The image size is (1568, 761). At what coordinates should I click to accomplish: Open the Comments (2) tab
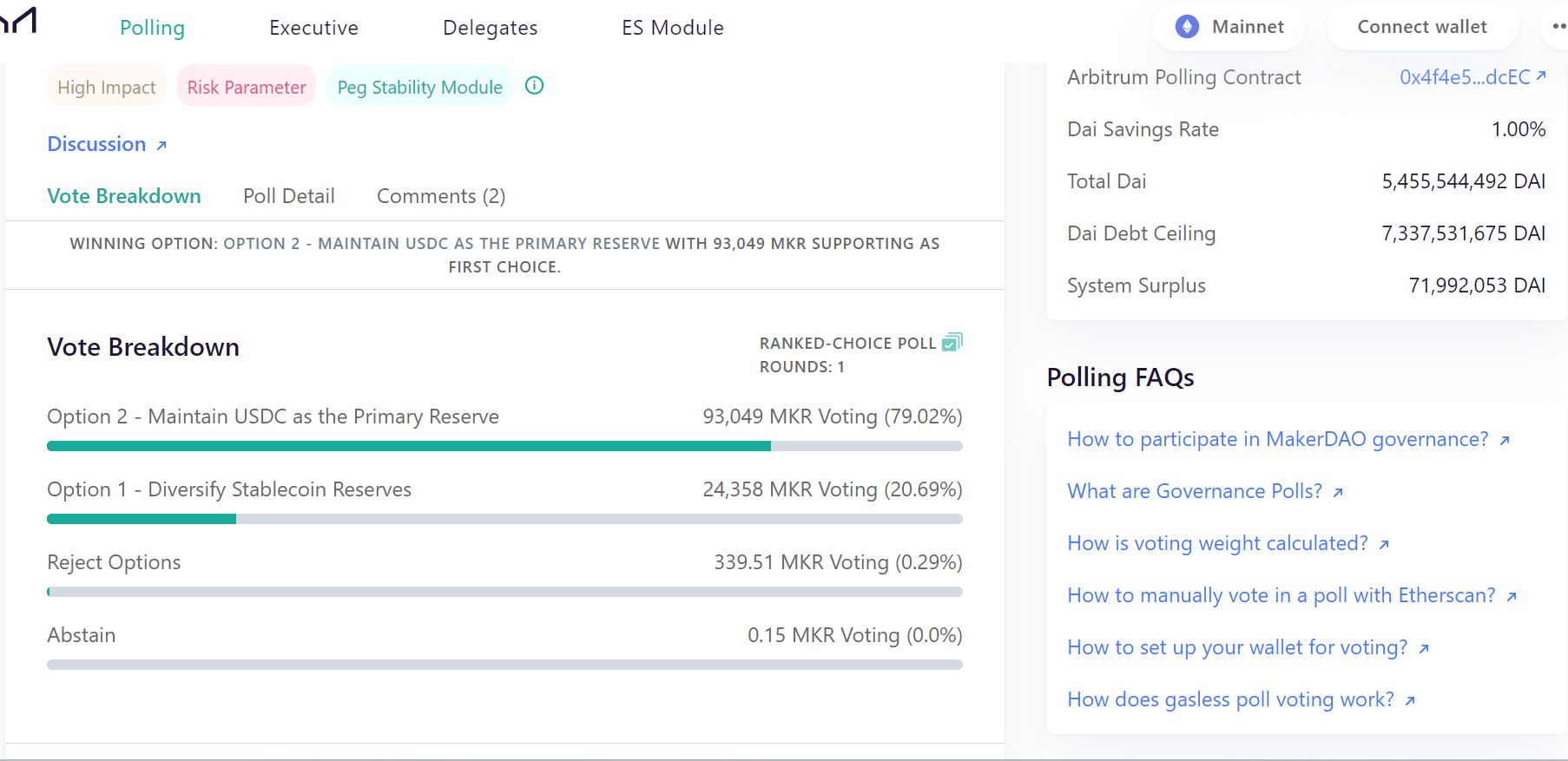click(x=441, y=196)
